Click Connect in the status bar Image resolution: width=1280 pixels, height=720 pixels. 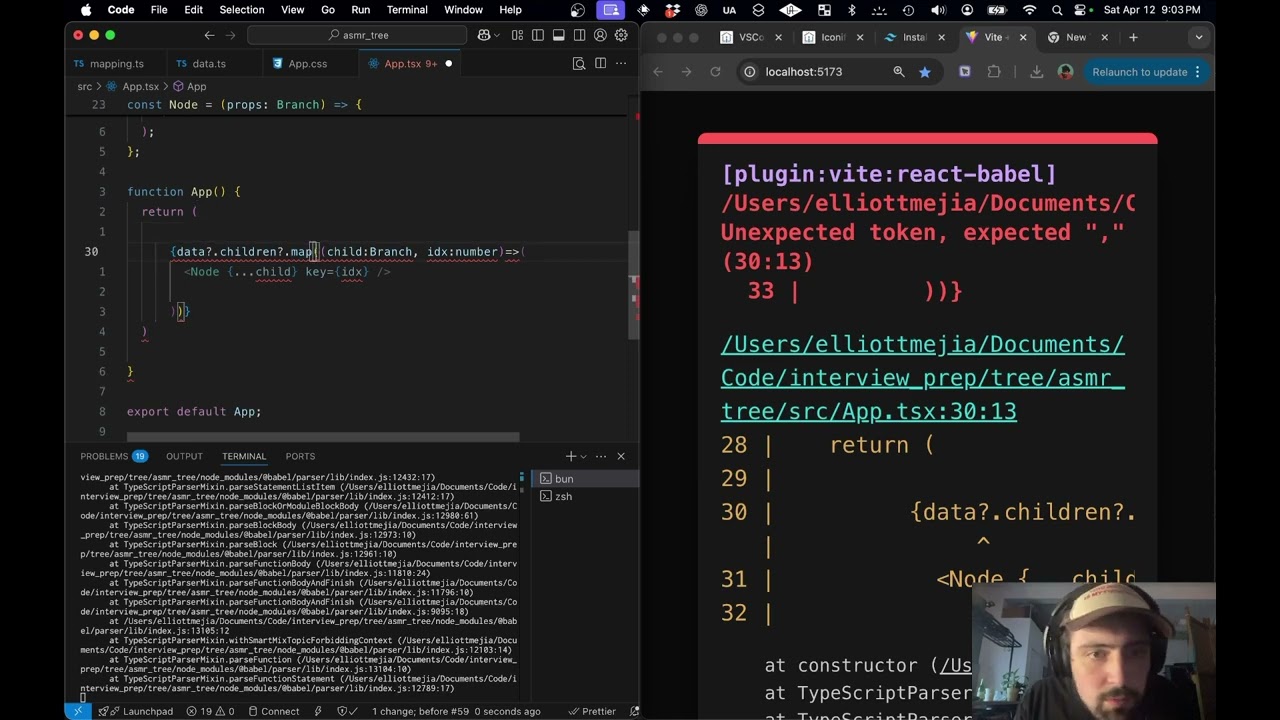click(273, 711)
